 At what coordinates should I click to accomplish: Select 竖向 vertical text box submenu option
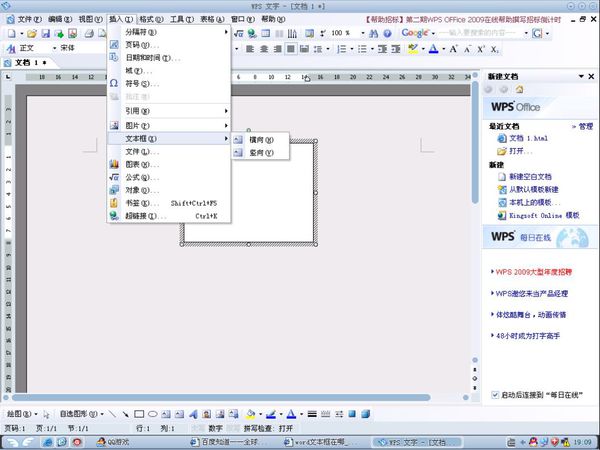click(260, 152)
